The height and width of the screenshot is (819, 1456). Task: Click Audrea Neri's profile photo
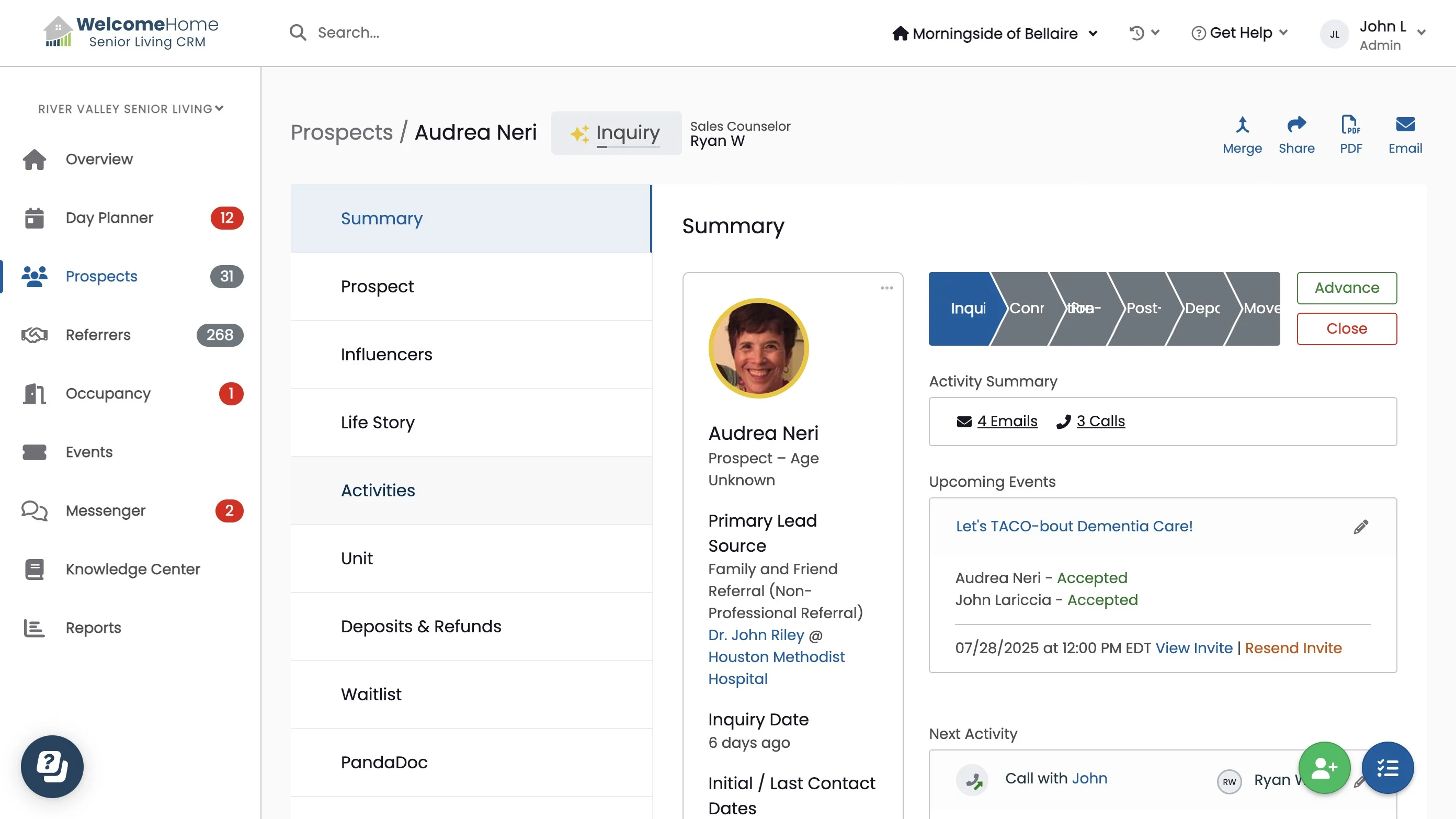758,348
